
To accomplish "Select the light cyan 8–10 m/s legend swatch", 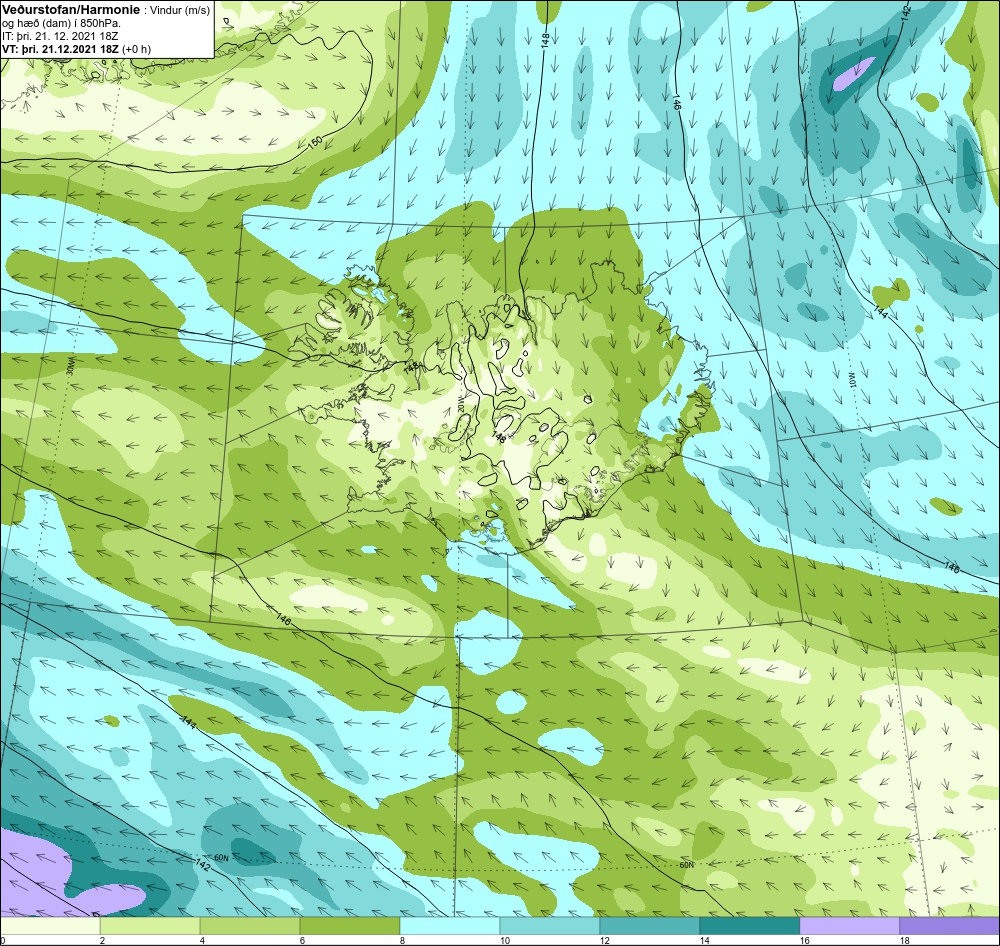I will click(x=450, y=926).
